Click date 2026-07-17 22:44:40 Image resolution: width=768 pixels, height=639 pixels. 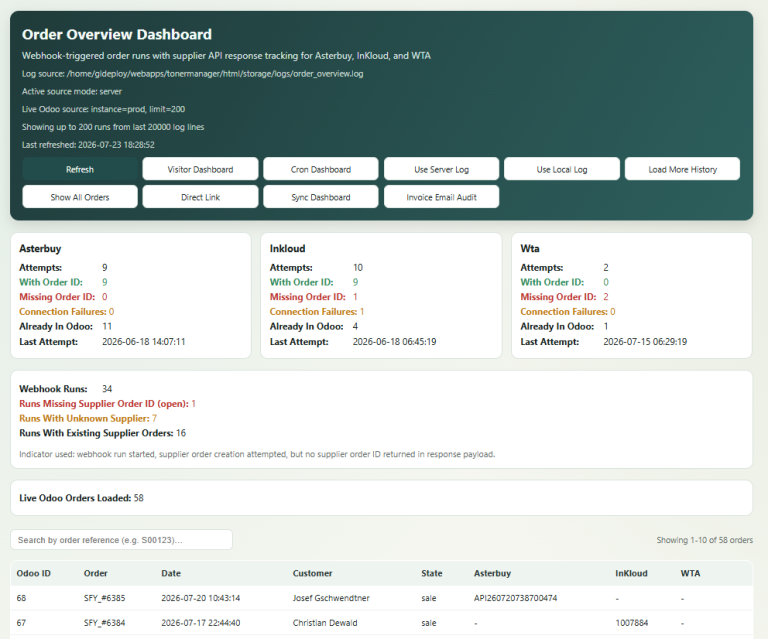201,623
